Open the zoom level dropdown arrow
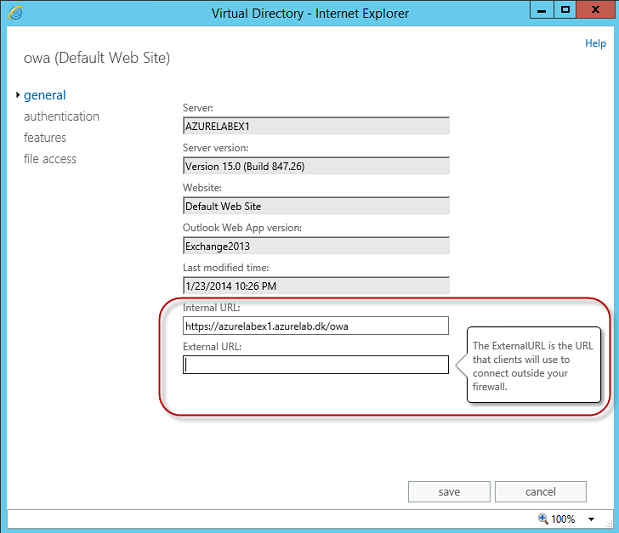The image size is (619, 533). [x=591, y=519]
